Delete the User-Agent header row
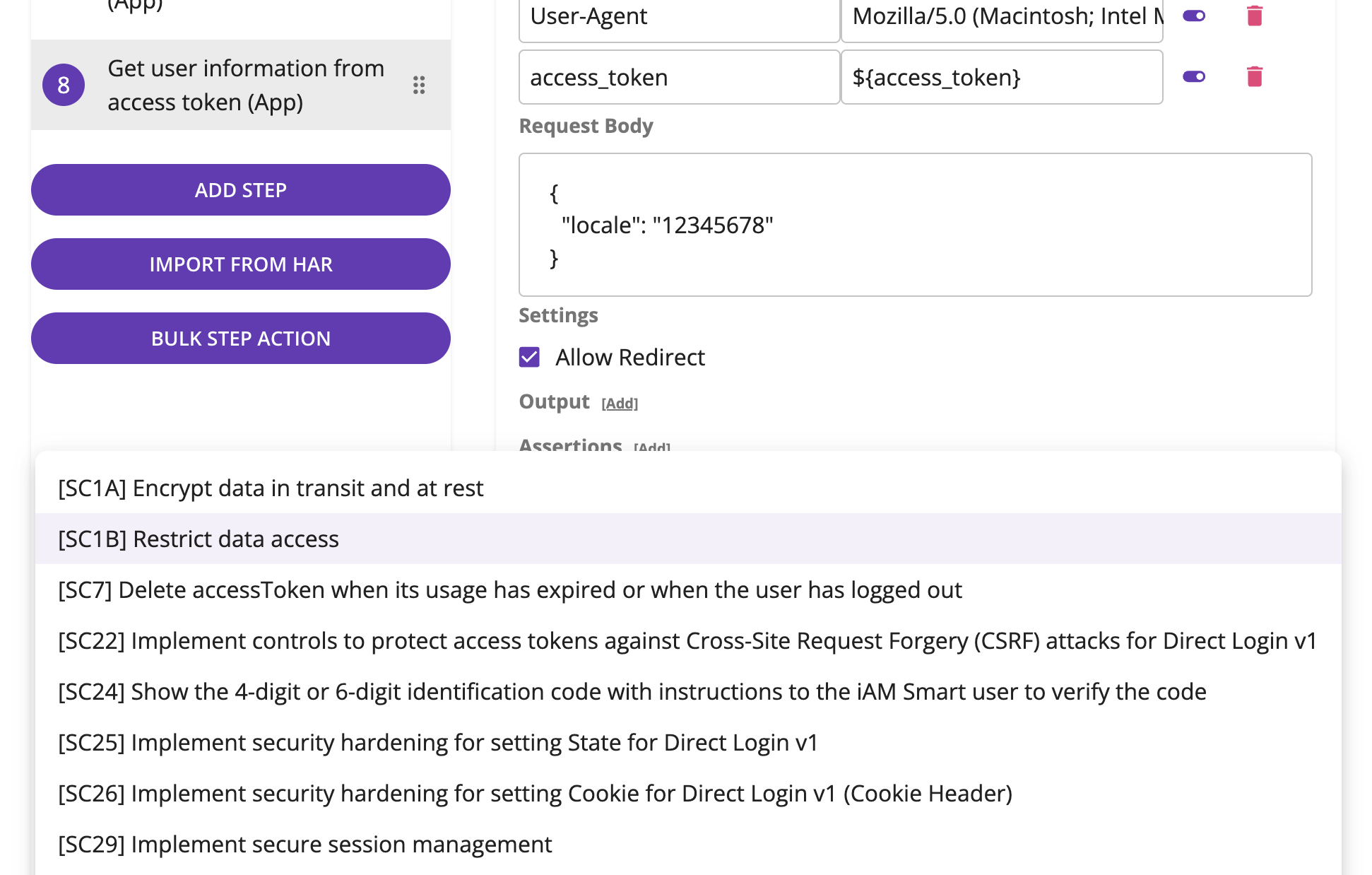This screenshot has height=875, width=1372. pyautogui.click(x=1254, y=16)
